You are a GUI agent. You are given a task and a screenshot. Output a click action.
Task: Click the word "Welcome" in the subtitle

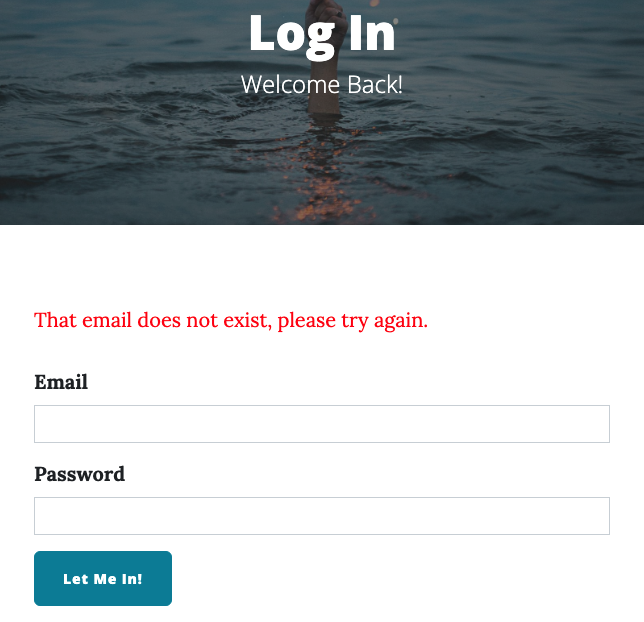point(290,85)
